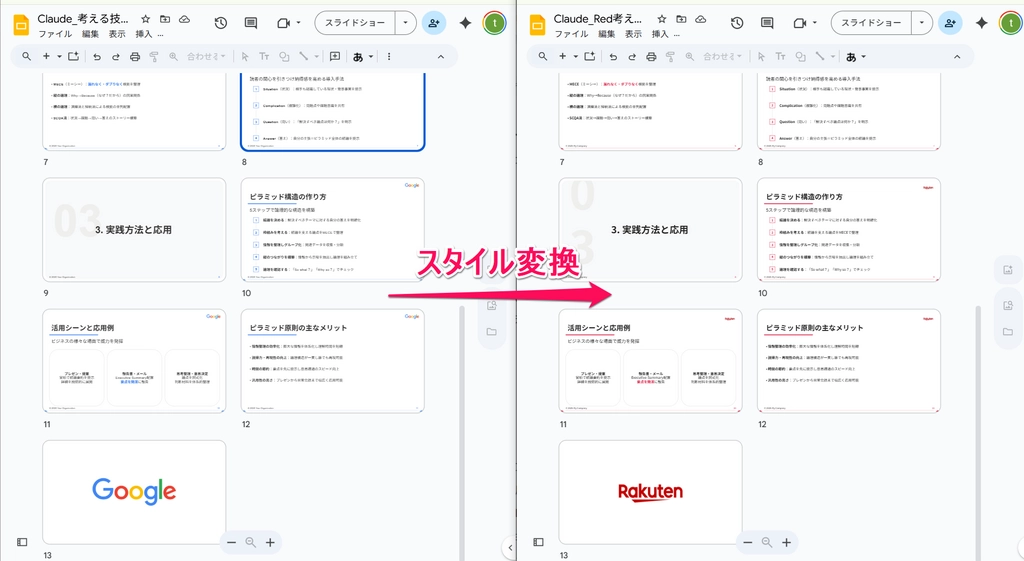
Task: Open 編集 menu in left window
Action: tap(90, 34)
